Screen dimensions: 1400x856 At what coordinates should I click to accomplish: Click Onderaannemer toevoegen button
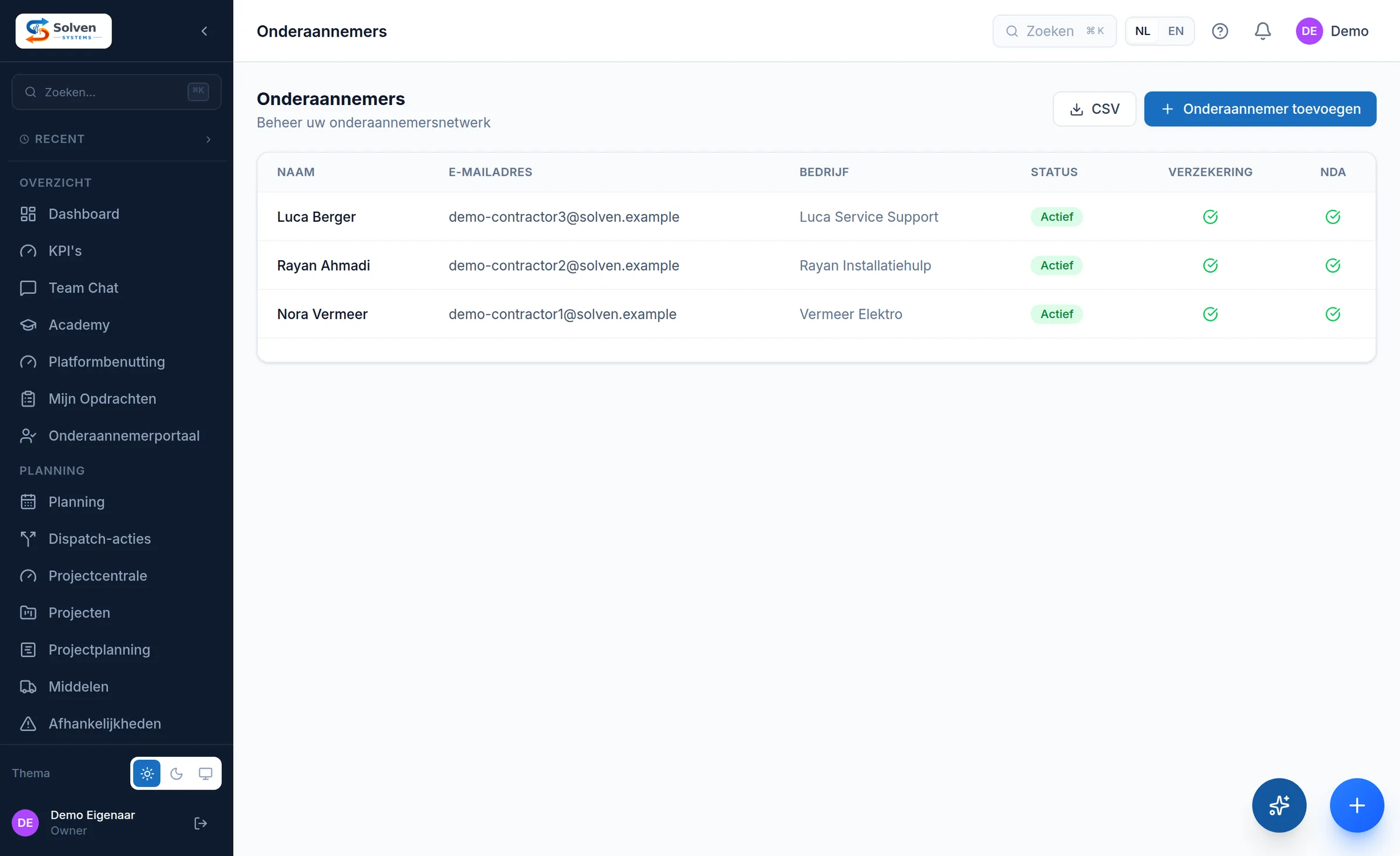(x=1260, y=109)
